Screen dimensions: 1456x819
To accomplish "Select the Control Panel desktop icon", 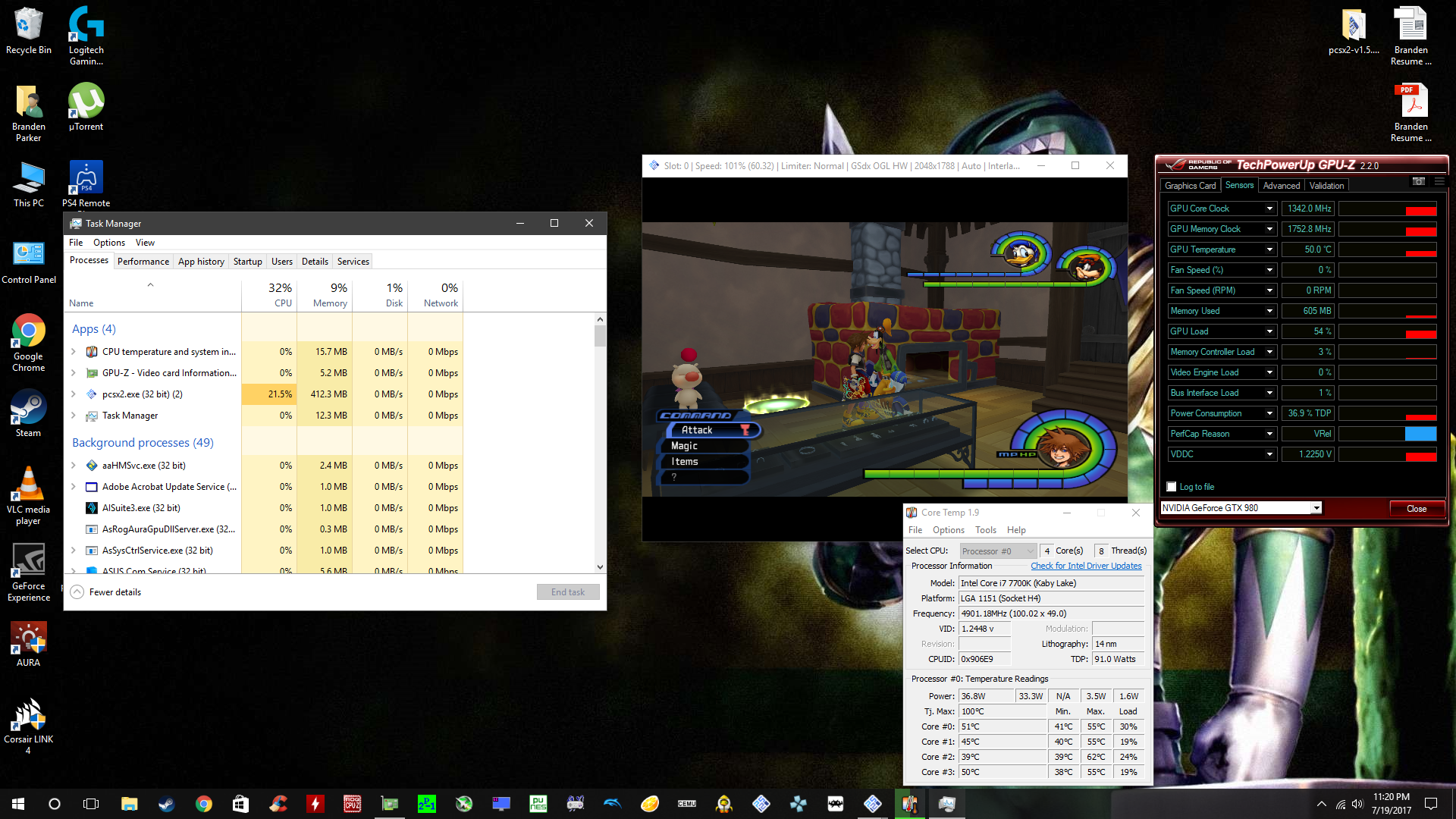I will click(x=29, y=261).
